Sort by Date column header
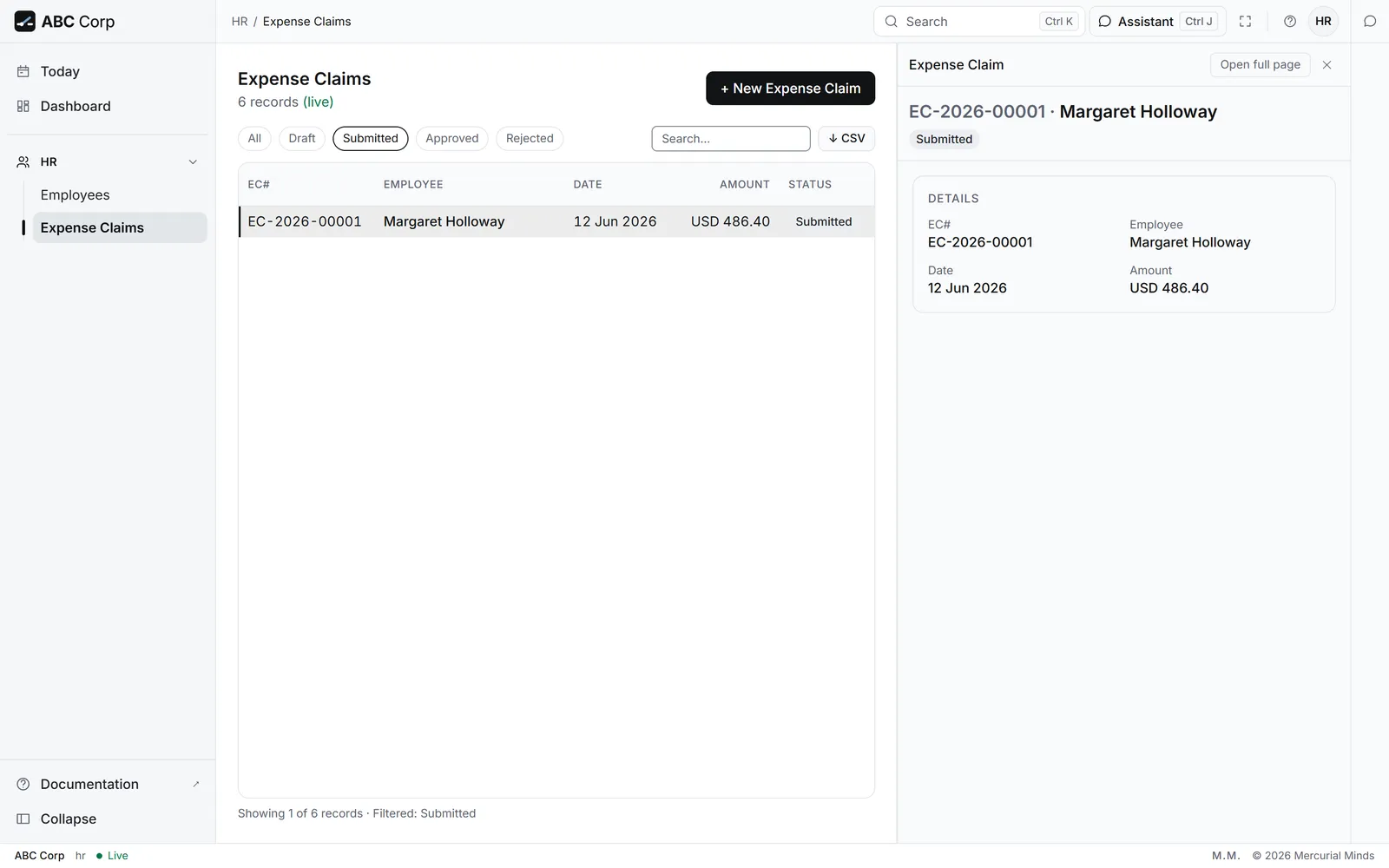The height and width of the screenshot is (868, 1389). click(x=588, y=185)
